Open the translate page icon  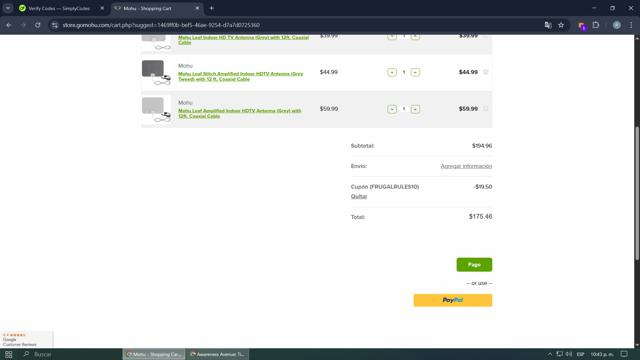[x=548, y=25]
